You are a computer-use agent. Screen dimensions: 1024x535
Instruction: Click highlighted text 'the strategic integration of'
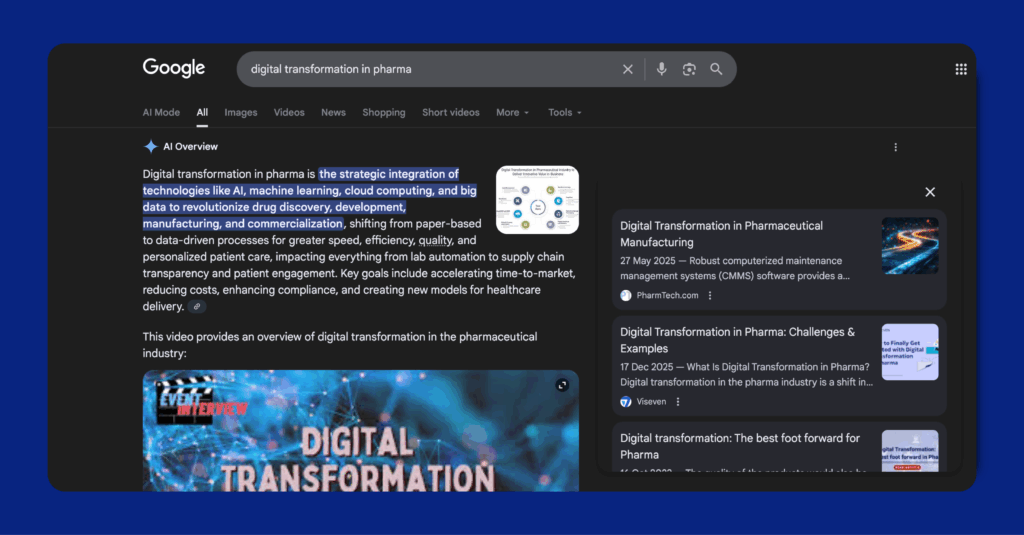coord(389,174)
